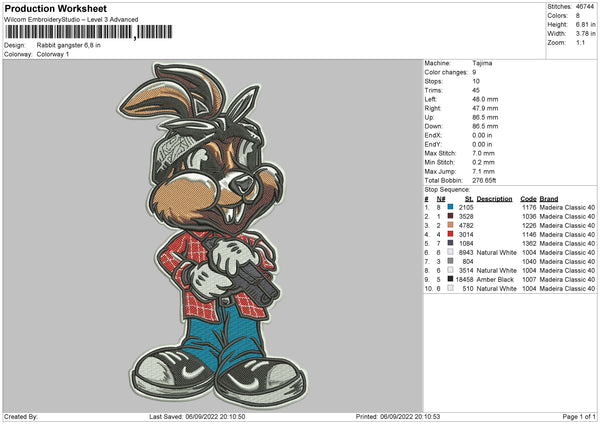Click thread code 1226
The width and height of the screenshot is (600, 424).
(529, 225)
